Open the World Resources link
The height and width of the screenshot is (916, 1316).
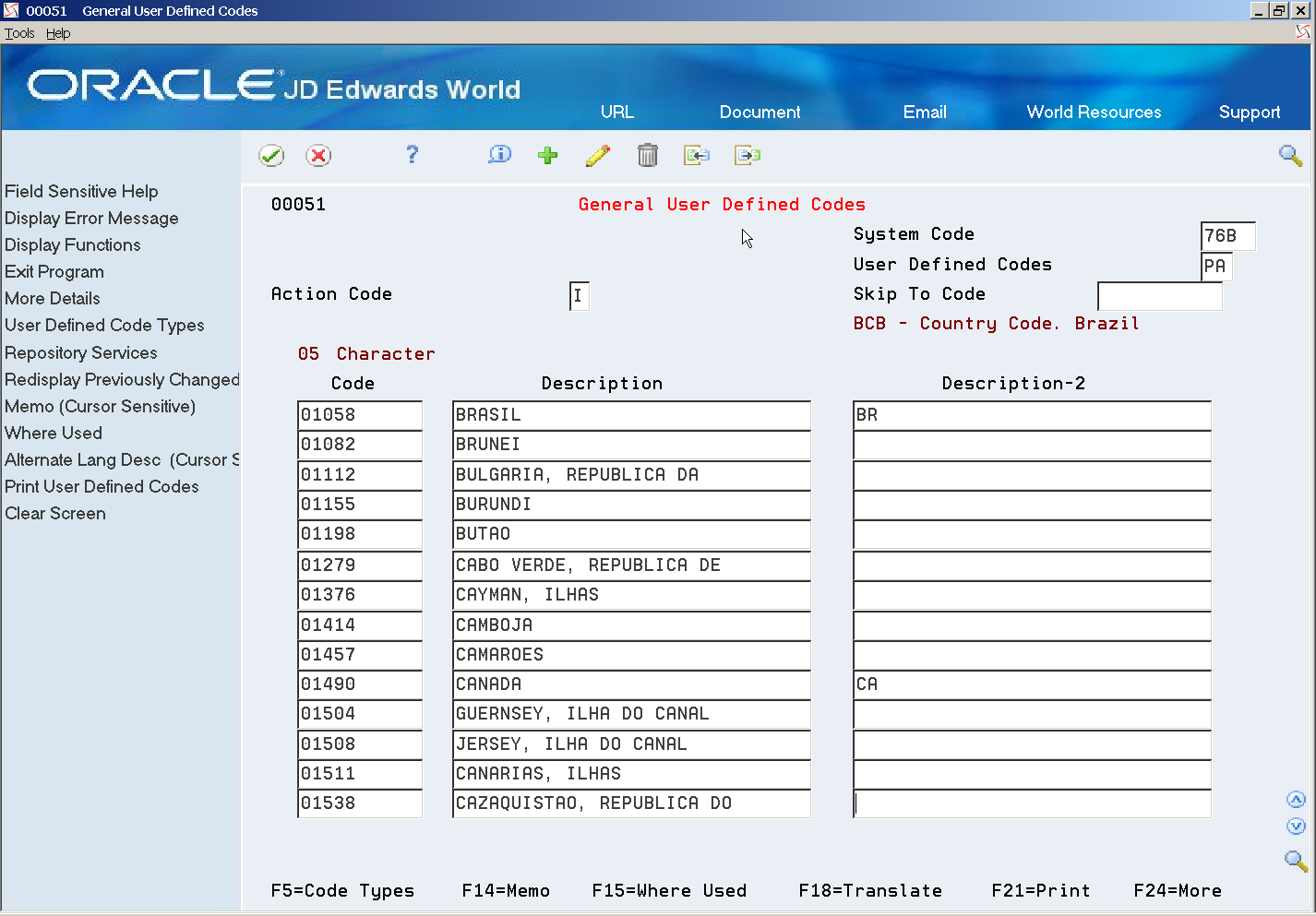1094,112
